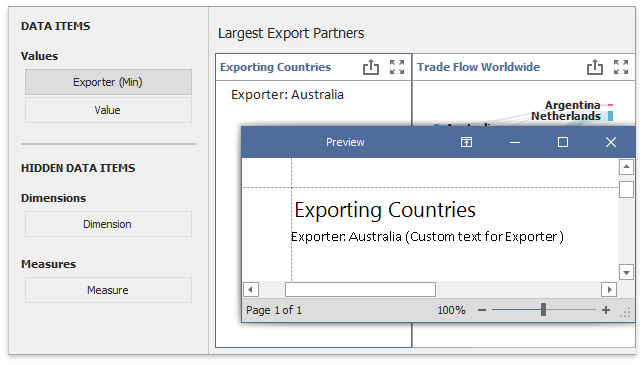Screen dimensions: 644x365
Task: Click the hidden Dimension placeholder
Action: coord(108,224)
